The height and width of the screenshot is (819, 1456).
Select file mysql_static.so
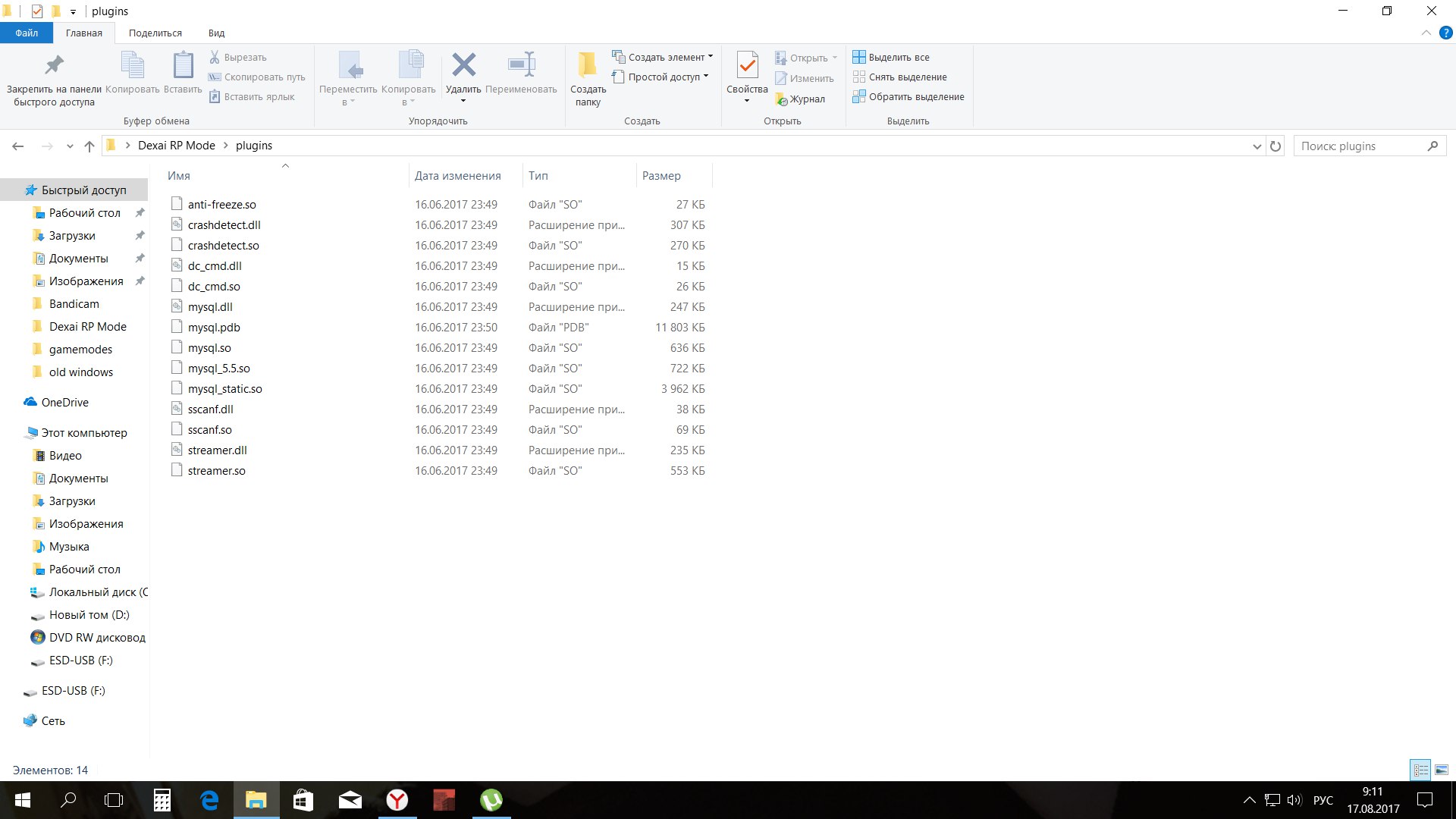pos(225,388)
